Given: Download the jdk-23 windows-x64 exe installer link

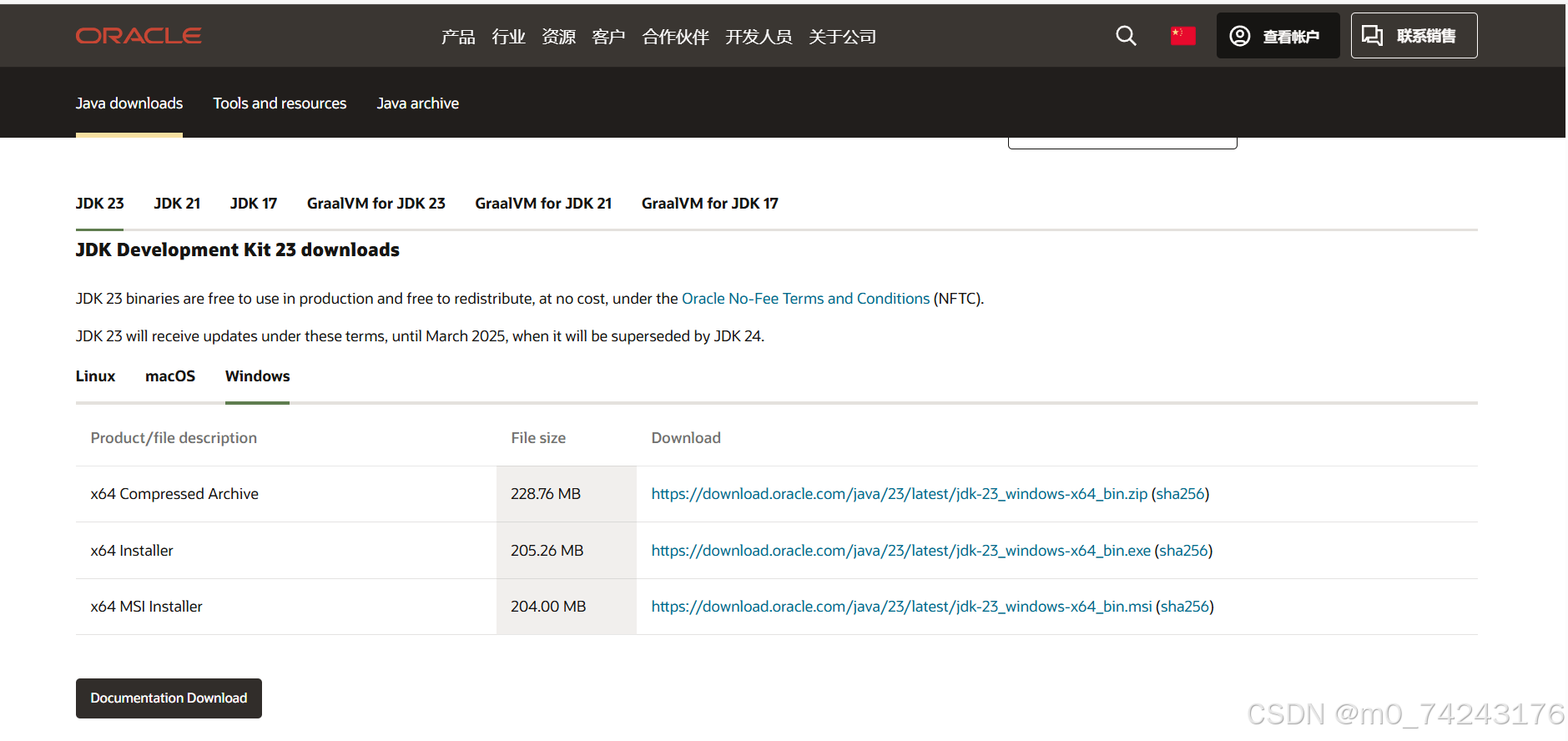Looking at the screenshot, I should point(901,551).
